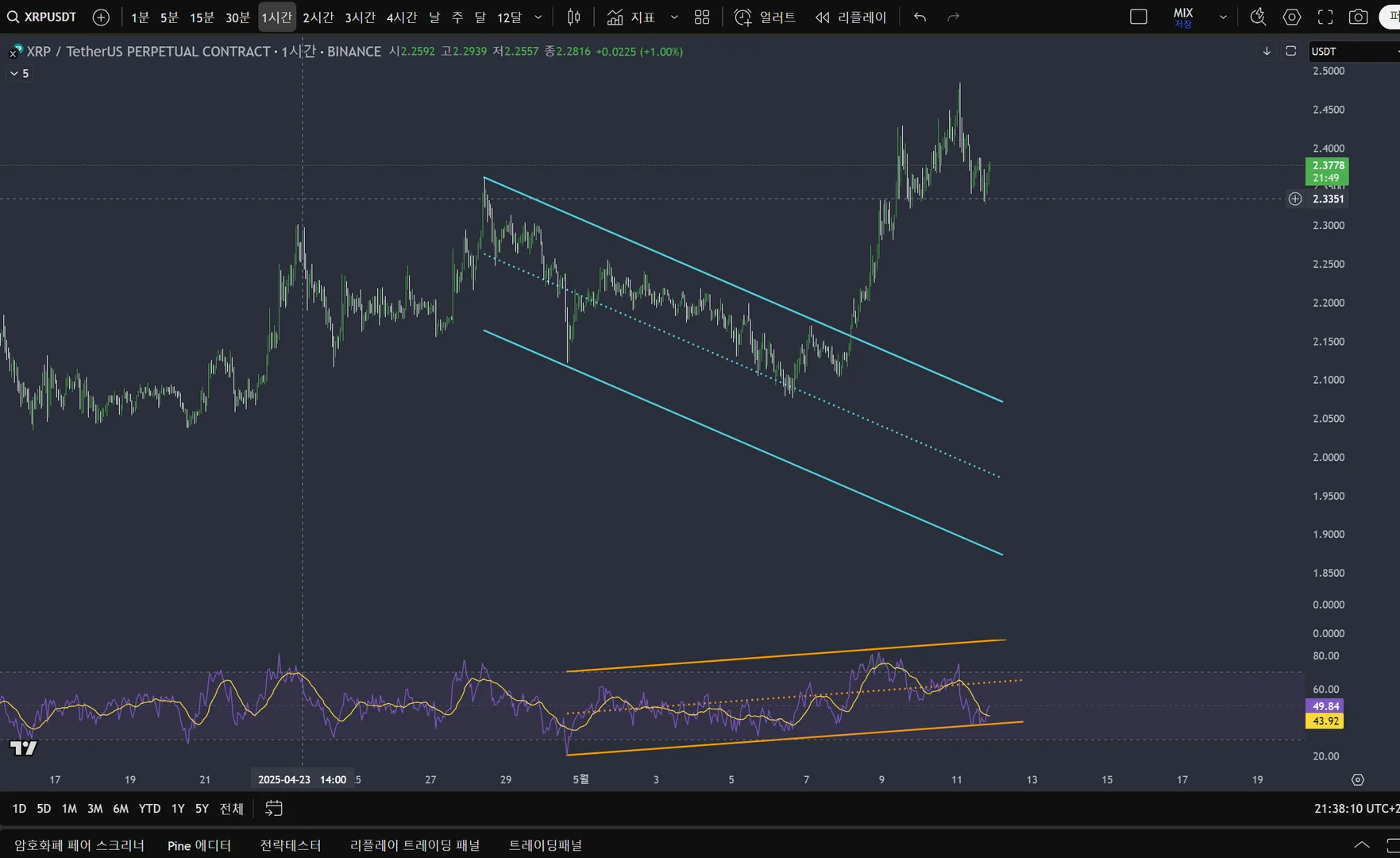Open 암호화폐 페어 스크리너 tab
This screenshot has width=1400, height=858.
tap(79, 844)
